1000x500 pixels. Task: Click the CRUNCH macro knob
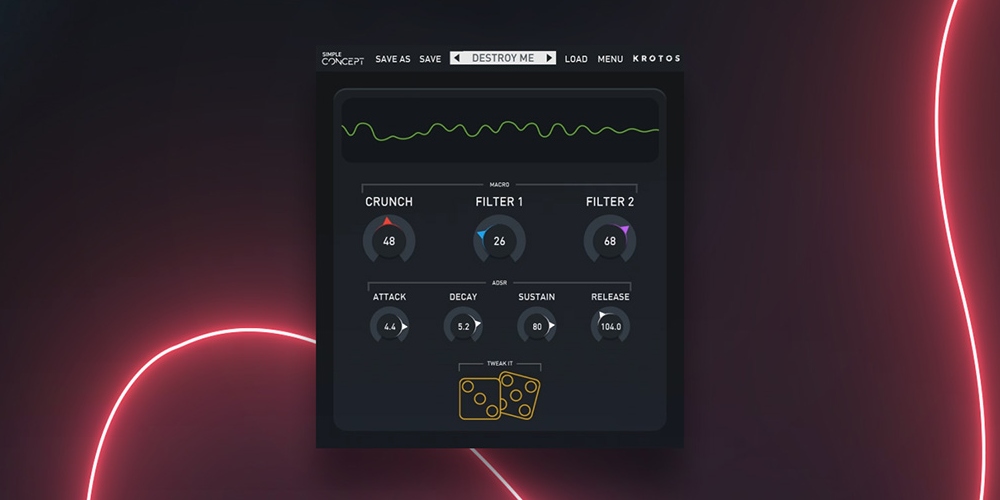389,241
